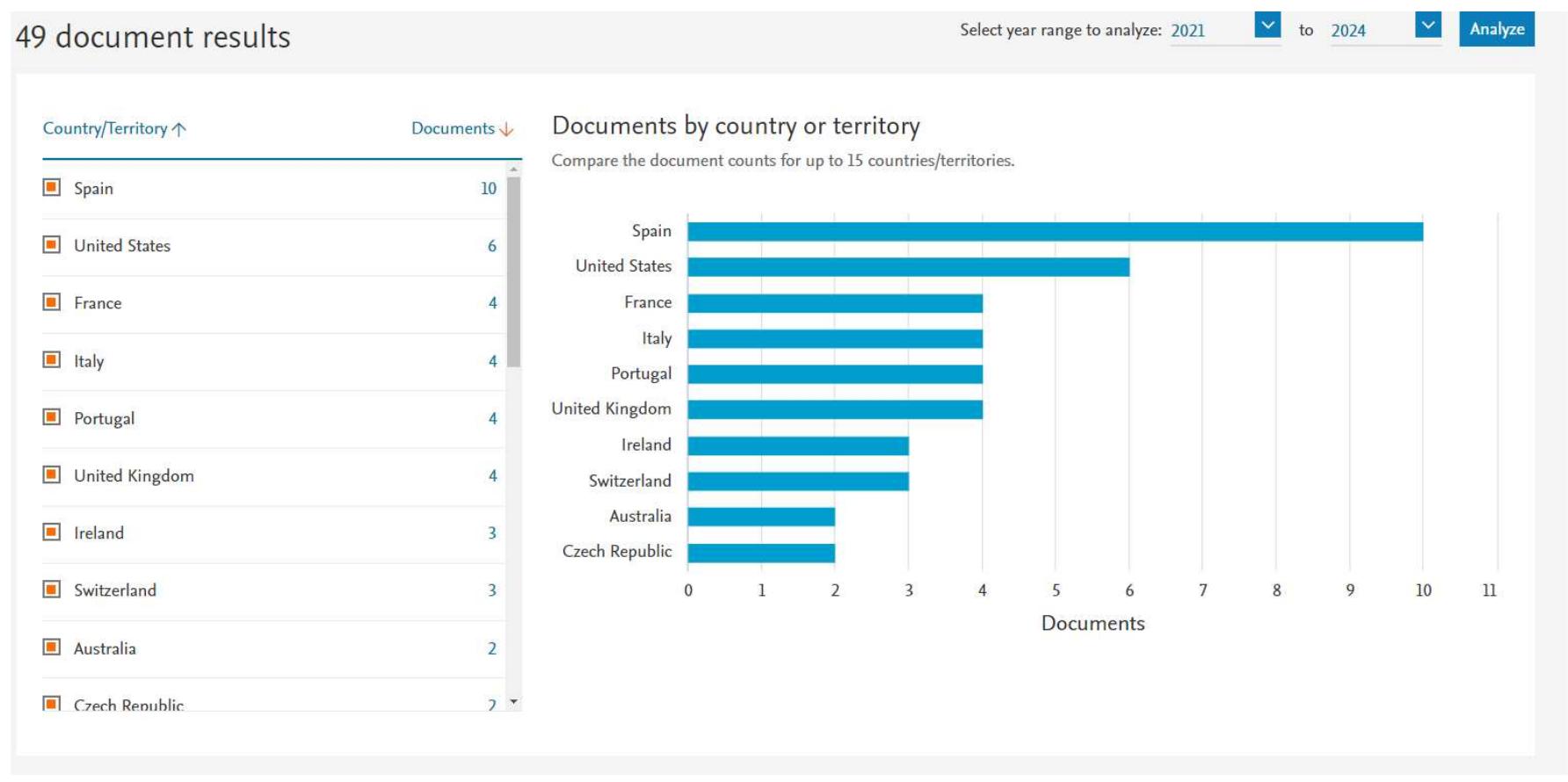Open the end year 2024 dropdown
The image size is (1568, 782).
1427,25
